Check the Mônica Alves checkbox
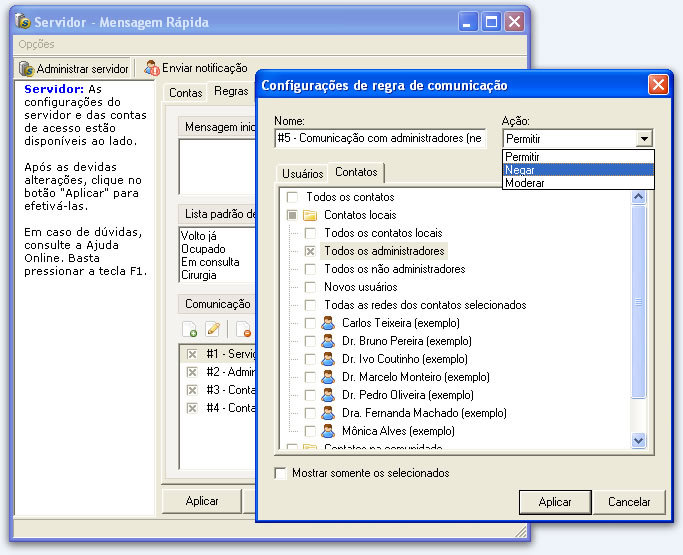 (x=310, y=431)
